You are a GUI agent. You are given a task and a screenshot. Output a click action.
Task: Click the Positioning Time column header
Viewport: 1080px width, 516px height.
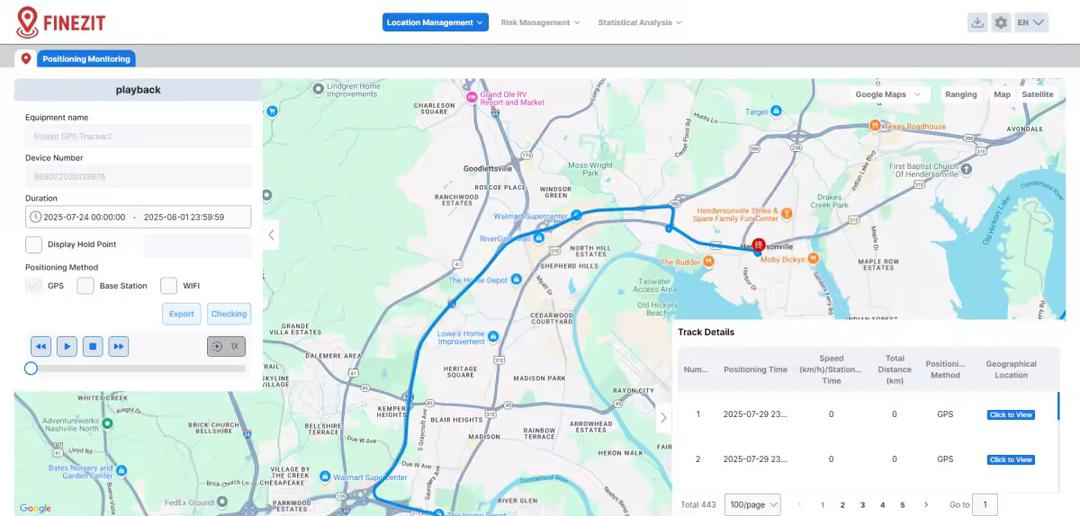[x=755, y=369]
